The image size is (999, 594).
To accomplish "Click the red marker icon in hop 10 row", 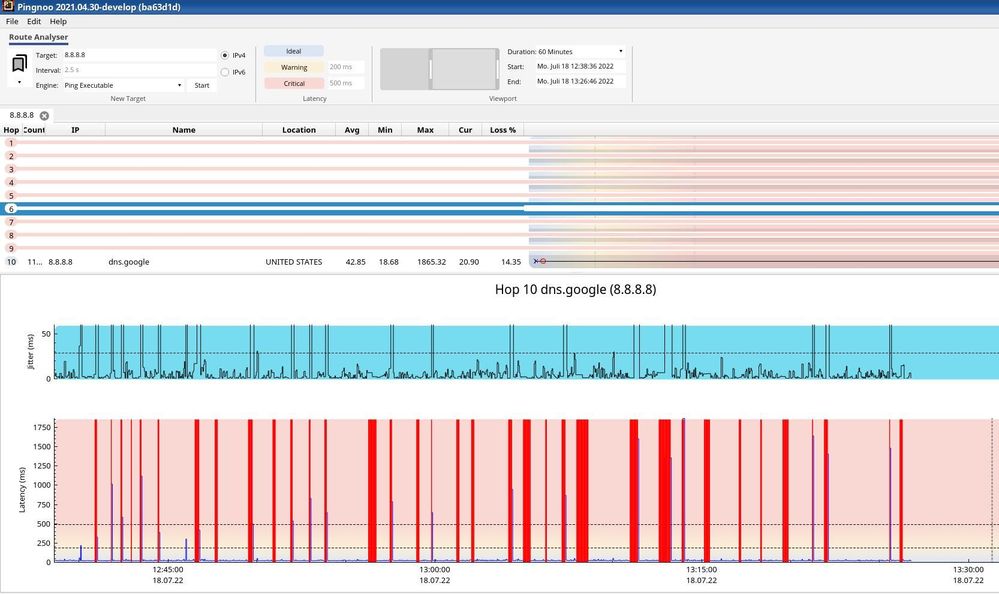I will pyautogui.click(x=543, y=261).
